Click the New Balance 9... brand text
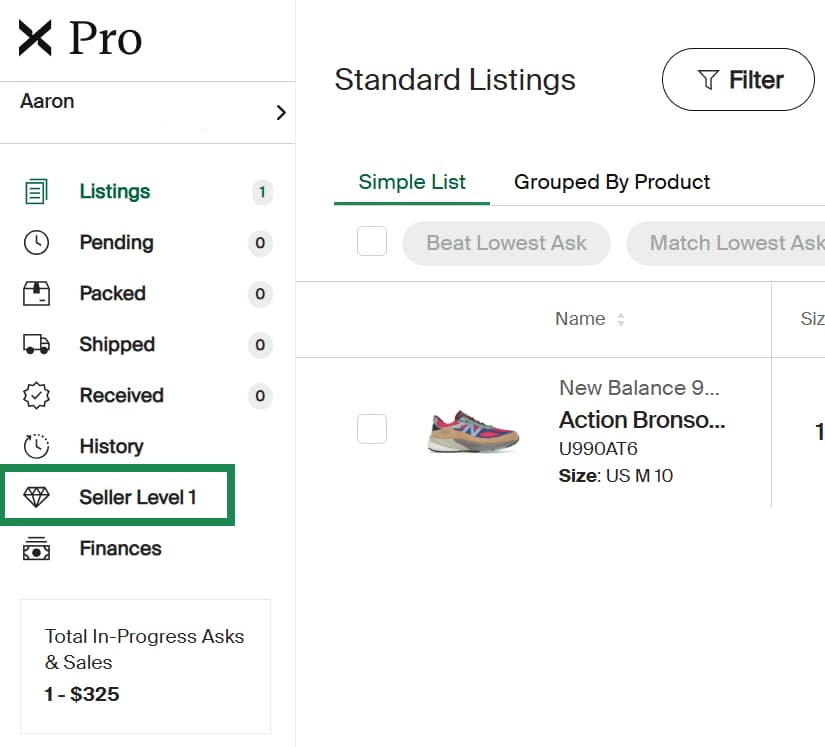 [x=639, y=388]
